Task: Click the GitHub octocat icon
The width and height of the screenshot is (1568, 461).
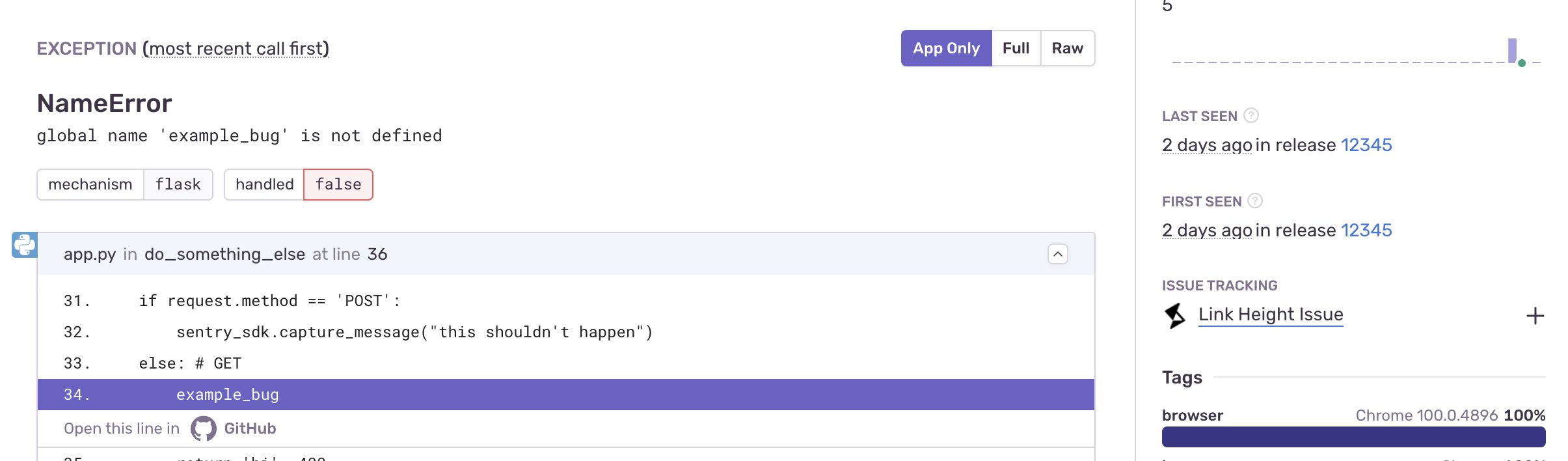Action: pyautogui.click(x=204, y=428)
